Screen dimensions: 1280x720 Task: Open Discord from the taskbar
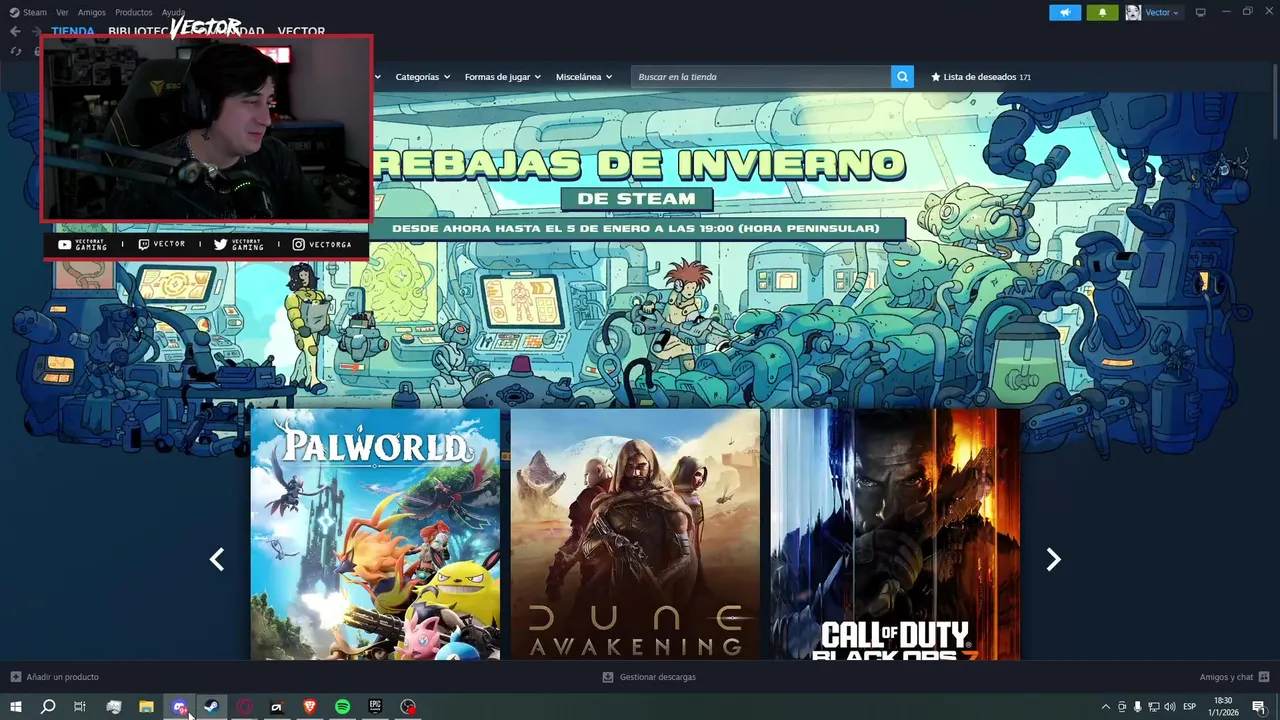click(179, 707)
